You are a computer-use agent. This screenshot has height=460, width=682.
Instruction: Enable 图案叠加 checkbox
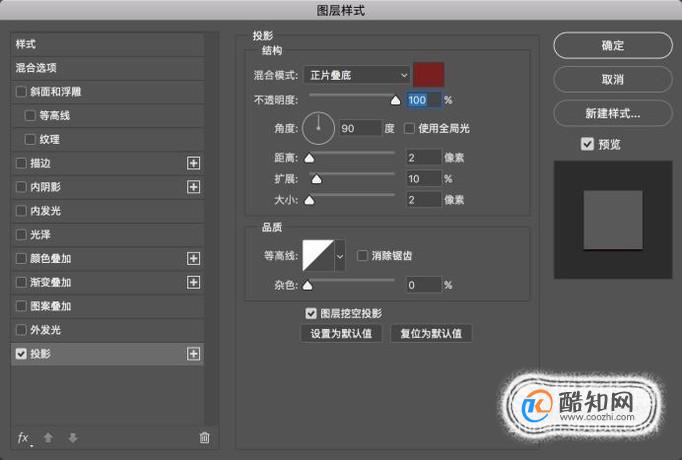pyautogui.click(x=21, y=306)
